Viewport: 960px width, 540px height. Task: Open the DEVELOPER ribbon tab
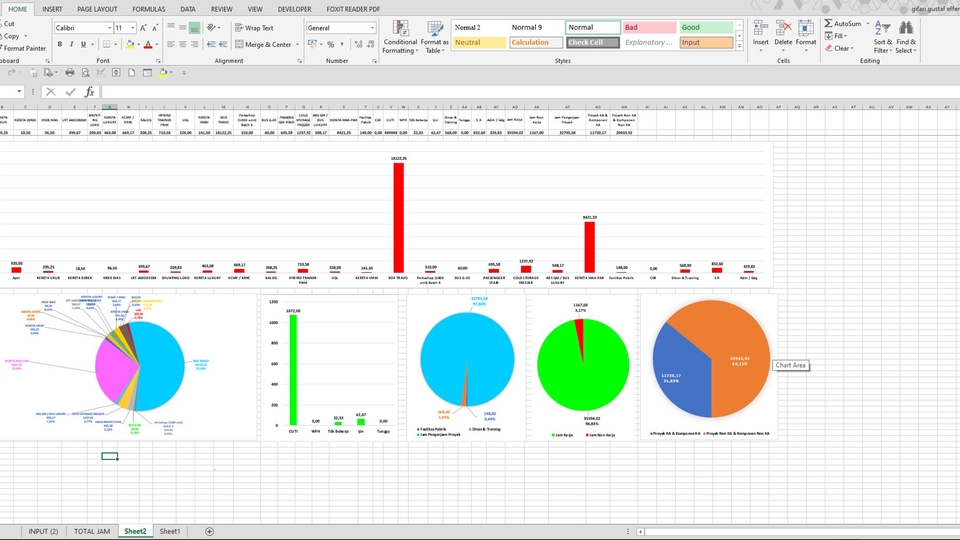point(294,9)
